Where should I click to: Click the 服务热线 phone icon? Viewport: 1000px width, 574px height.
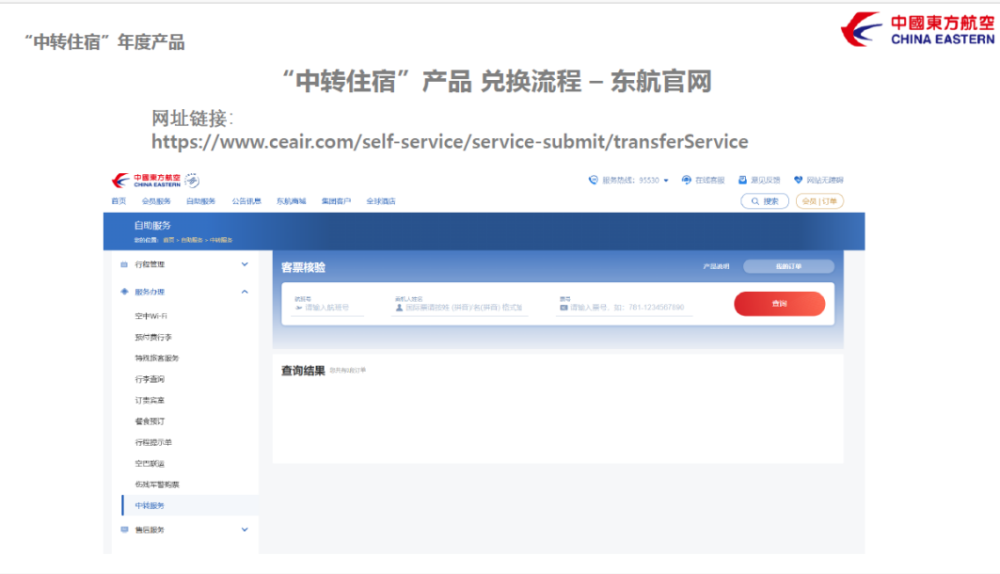(592, 180)
